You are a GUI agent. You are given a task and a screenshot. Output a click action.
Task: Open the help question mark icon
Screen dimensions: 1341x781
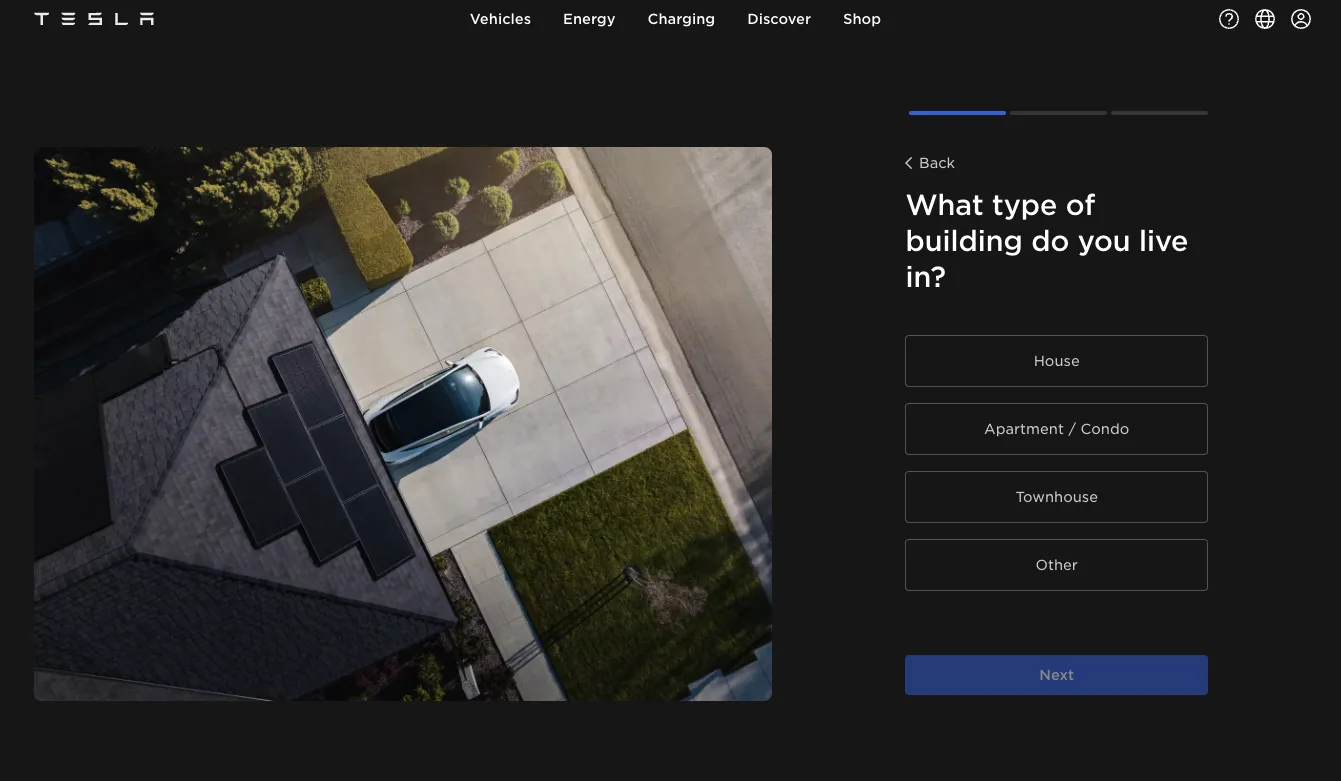[x=1229, y=19]
